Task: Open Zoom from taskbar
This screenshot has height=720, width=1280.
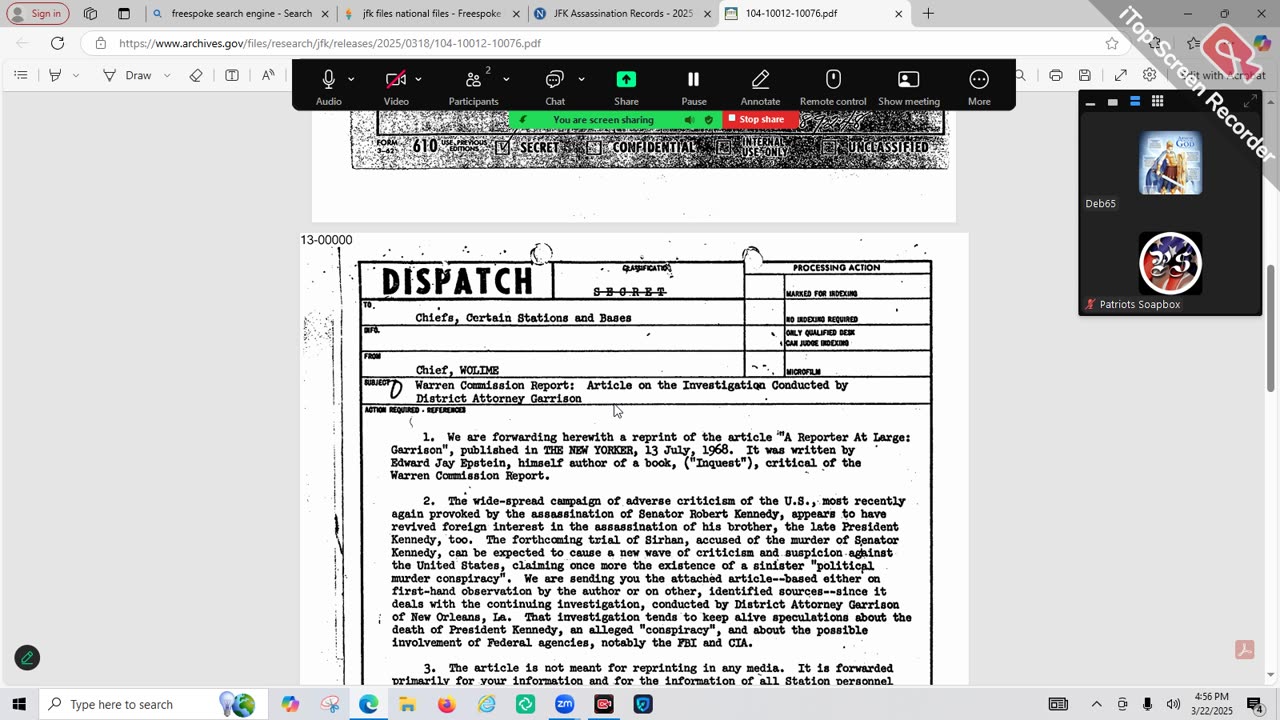Action: (x=564, y=704)
